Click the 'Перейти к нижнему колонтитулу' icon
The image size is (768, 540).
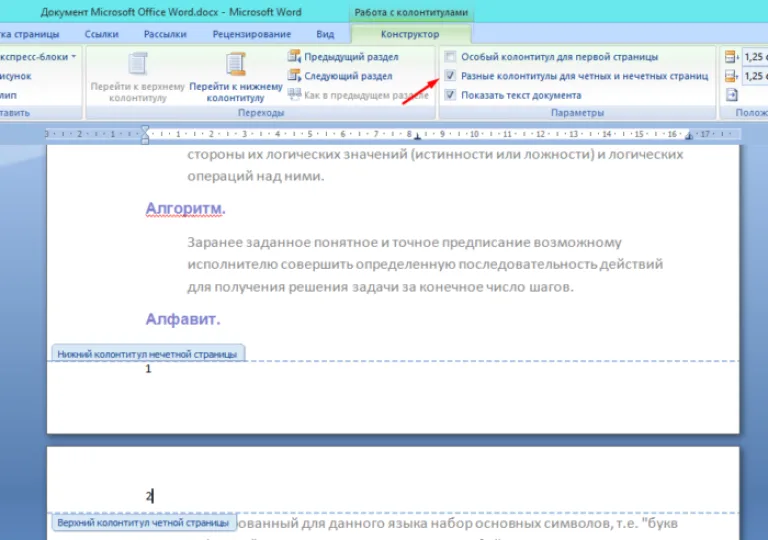pos(236,64)
